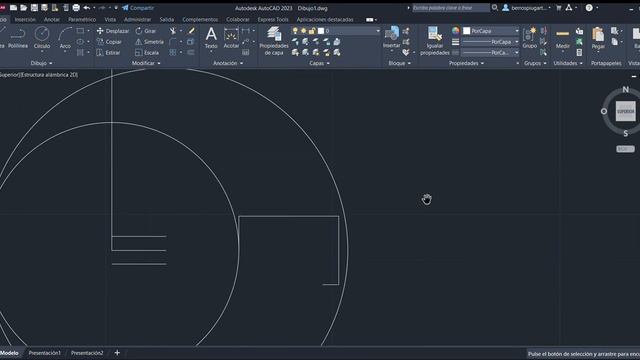Switch to the Vista ribbon tab
640x360 pixels.
[x=110, y=19]
